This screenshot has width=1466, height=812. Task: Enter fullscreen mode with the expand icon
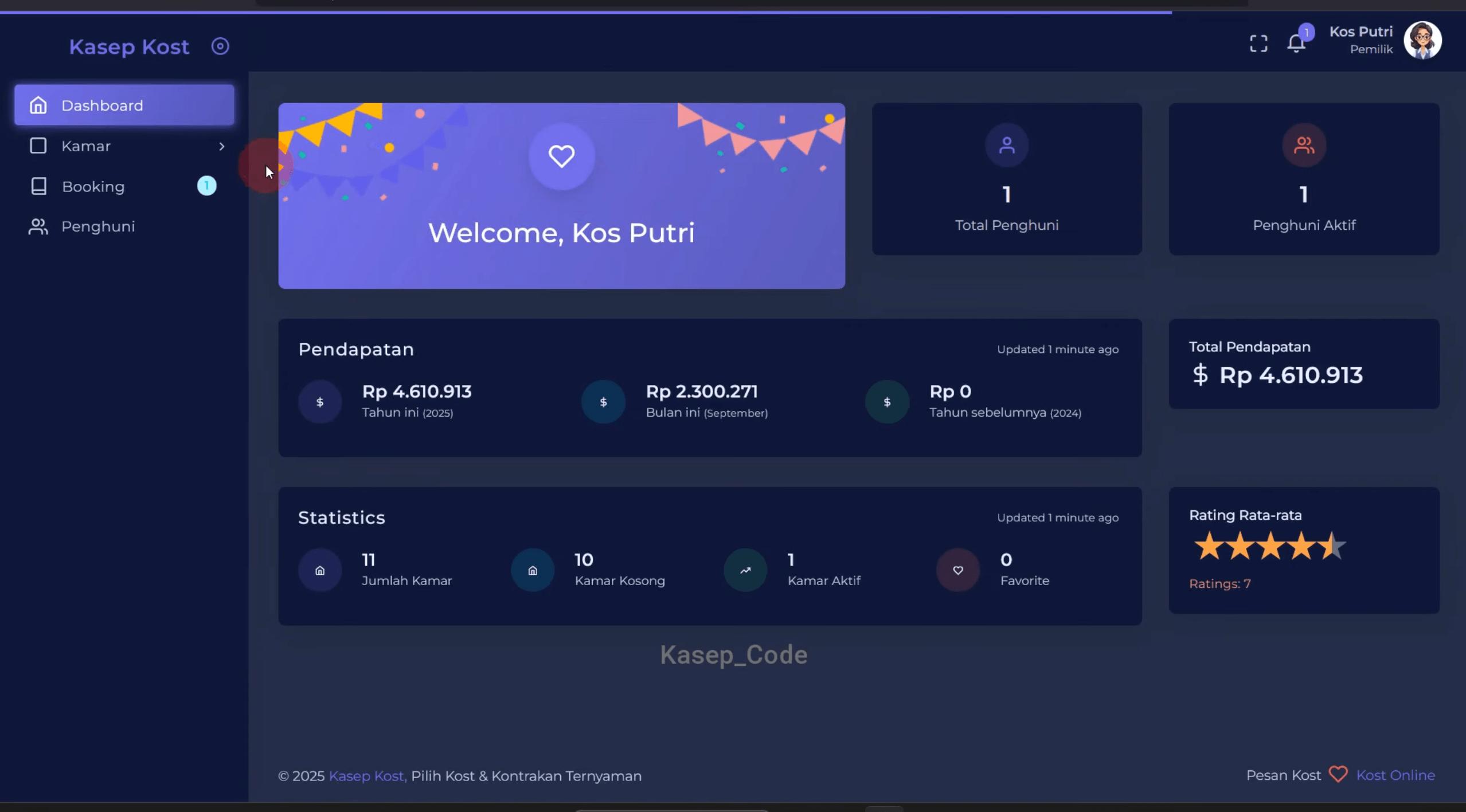coord(1258,44)
